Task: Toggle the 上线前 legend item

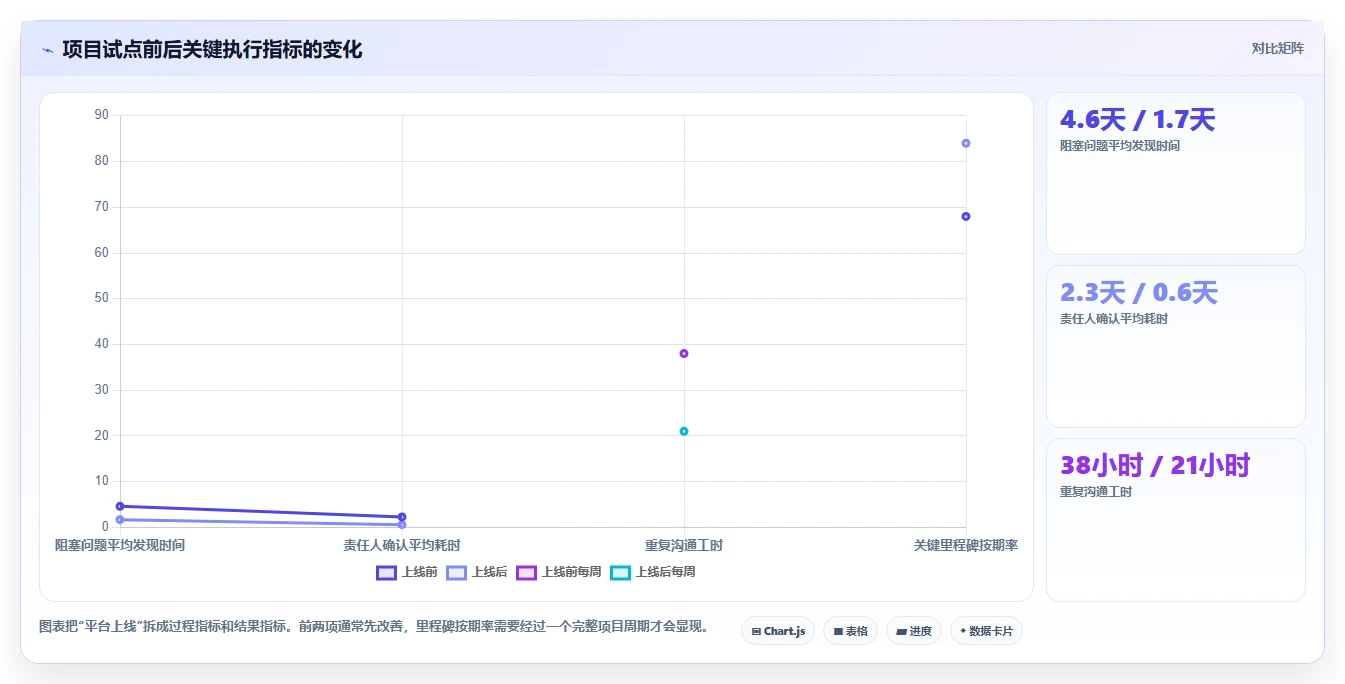Action: point(407,572)
